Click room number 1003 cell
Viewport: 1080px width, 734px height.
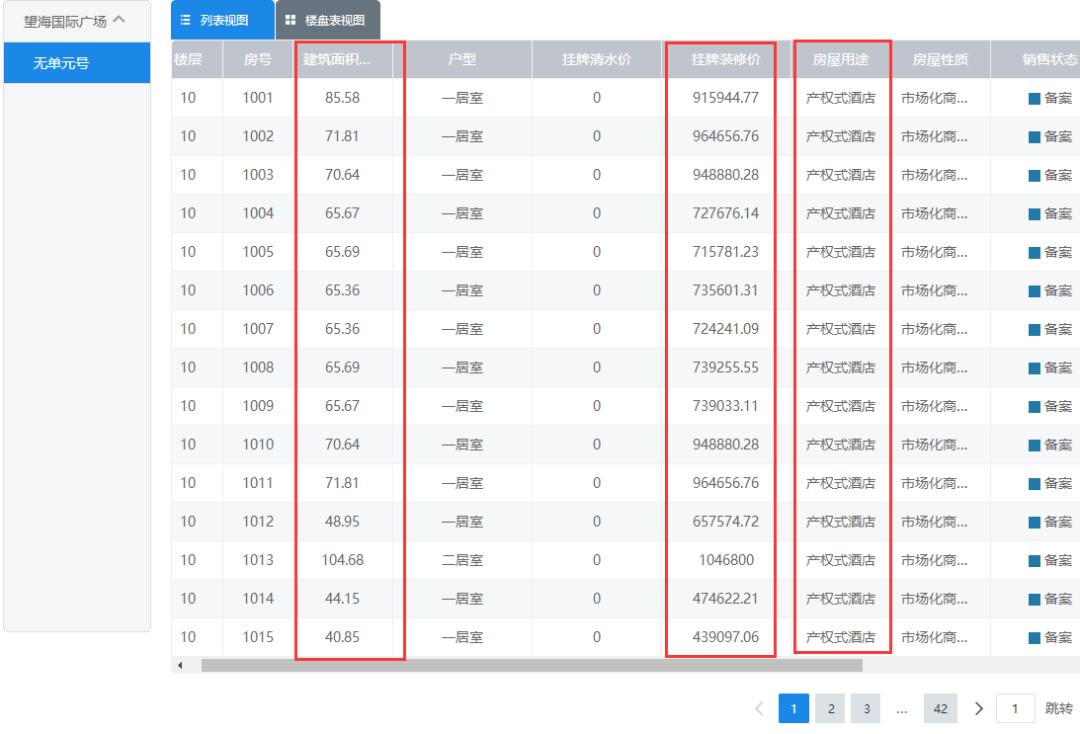258,175
